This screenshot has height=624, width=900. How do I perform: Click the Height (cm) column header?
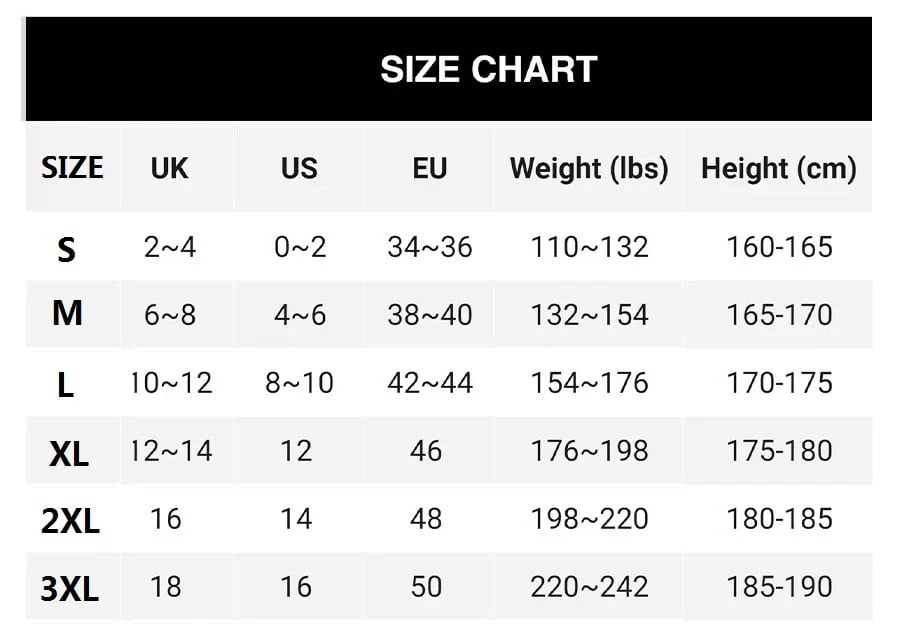coord(779,168)
